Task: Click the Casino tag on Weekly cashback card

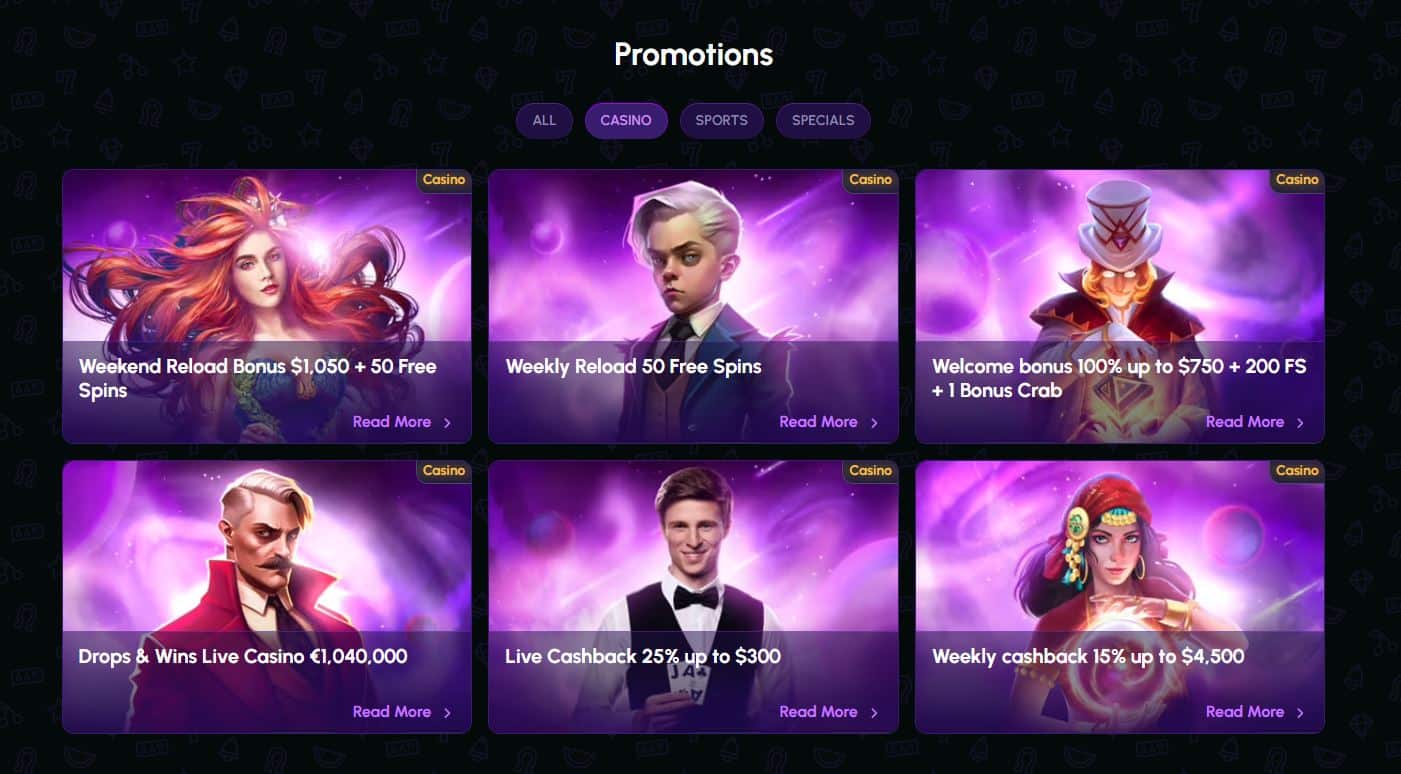Action: tap(1297, 470)
